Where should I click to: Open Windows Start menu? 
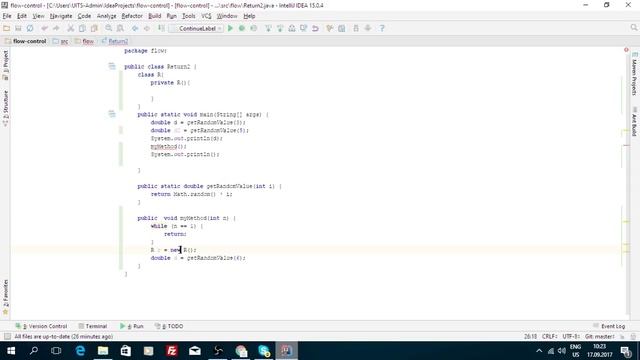tap(11, 351)
